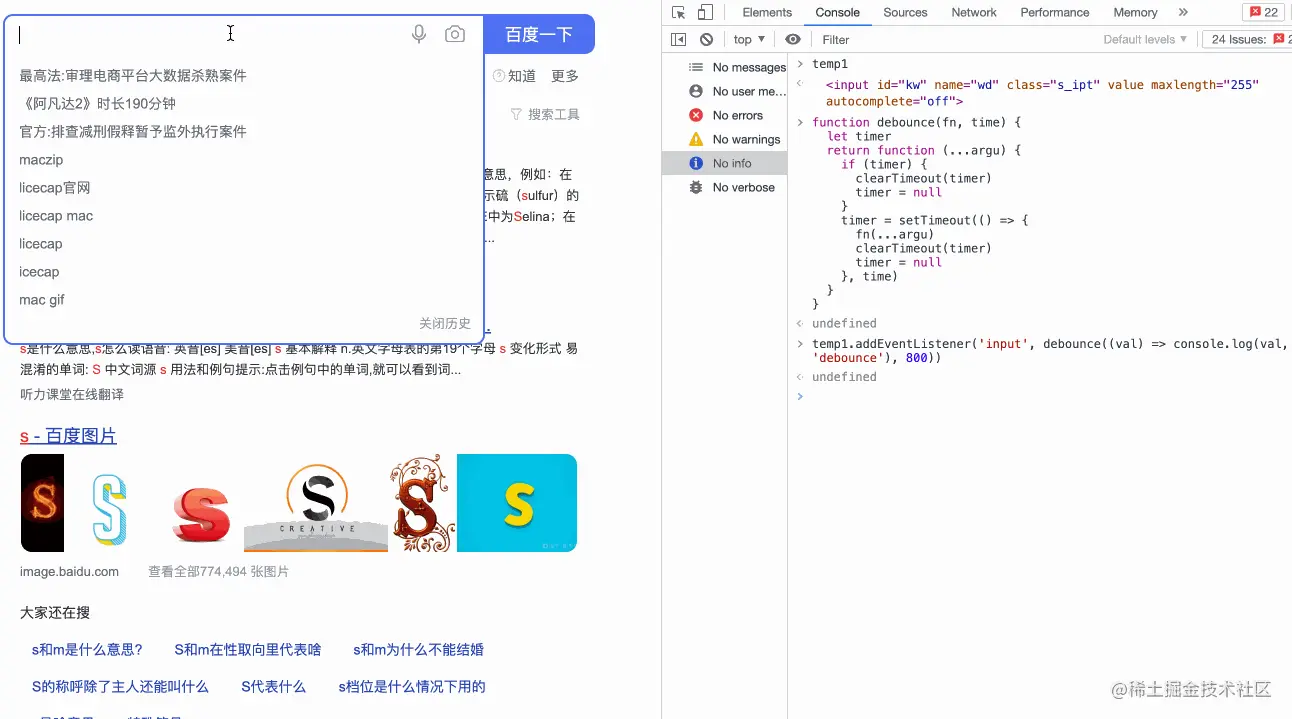
Task: Click the 24 Issues button
Action: [x=1246, y=39]
